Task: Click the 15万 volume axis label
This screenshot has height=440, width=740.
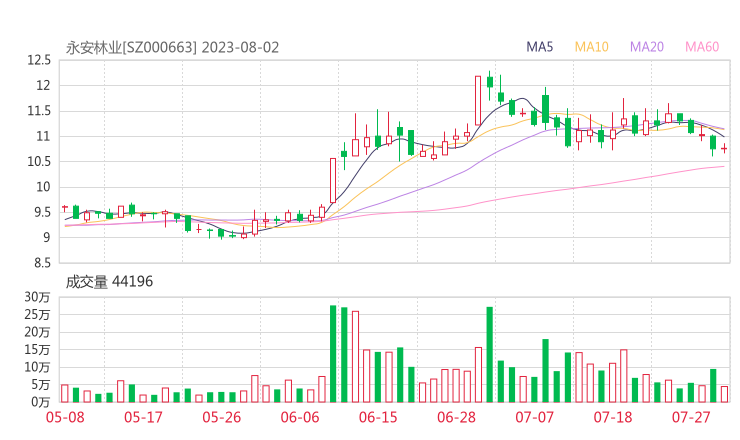Action: (x=37, y=350)
